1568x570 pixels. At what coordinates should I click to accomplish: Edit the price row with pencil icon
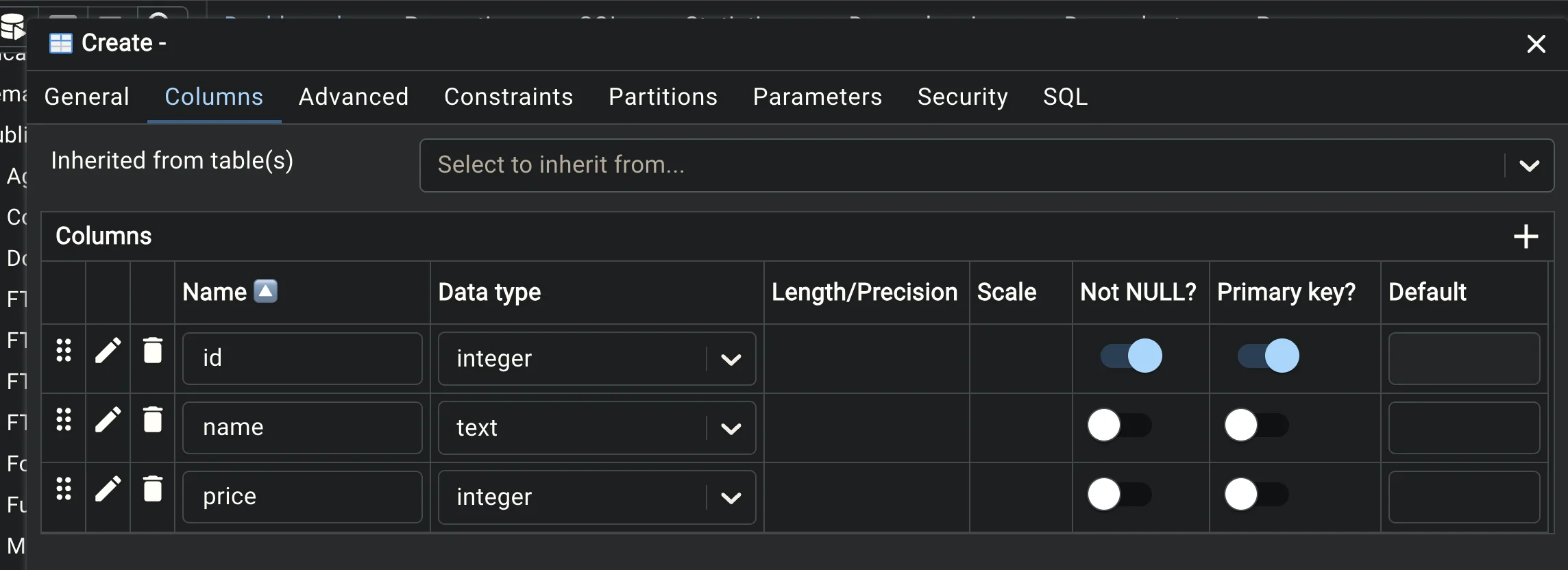click(108, 488)
